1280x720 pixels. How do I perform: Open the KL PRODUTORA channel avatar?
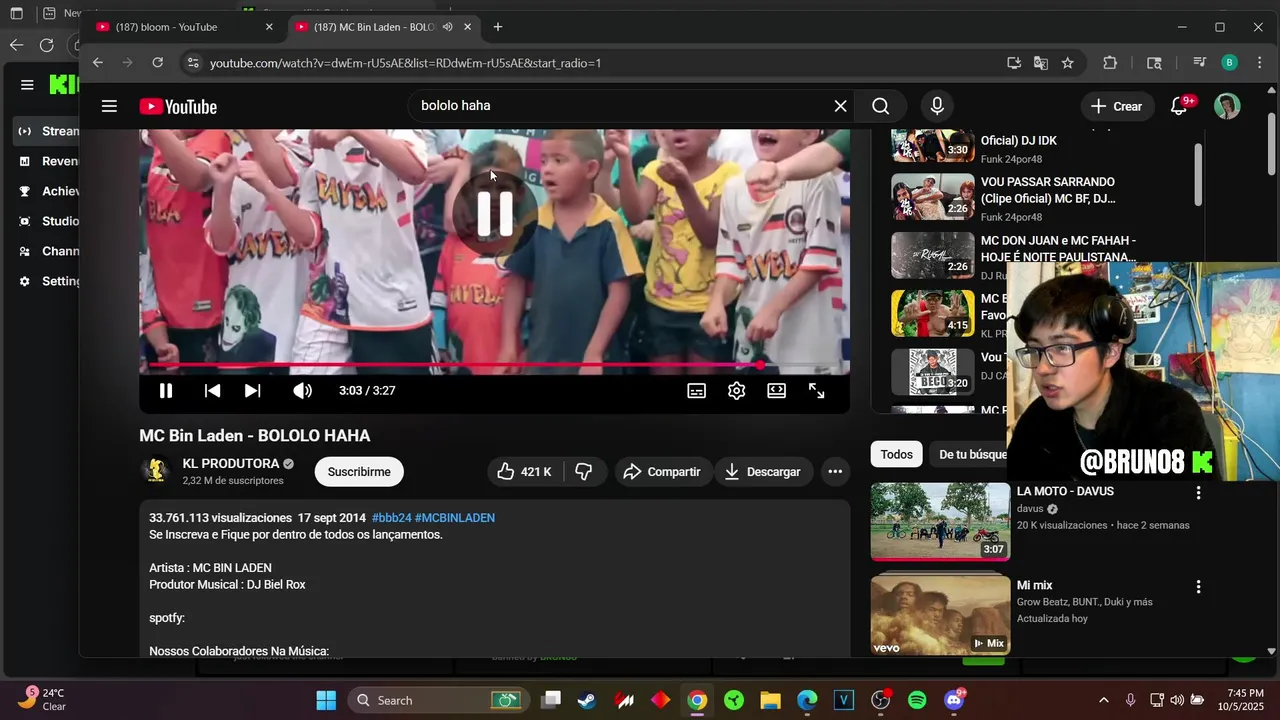tap(156, 471)
